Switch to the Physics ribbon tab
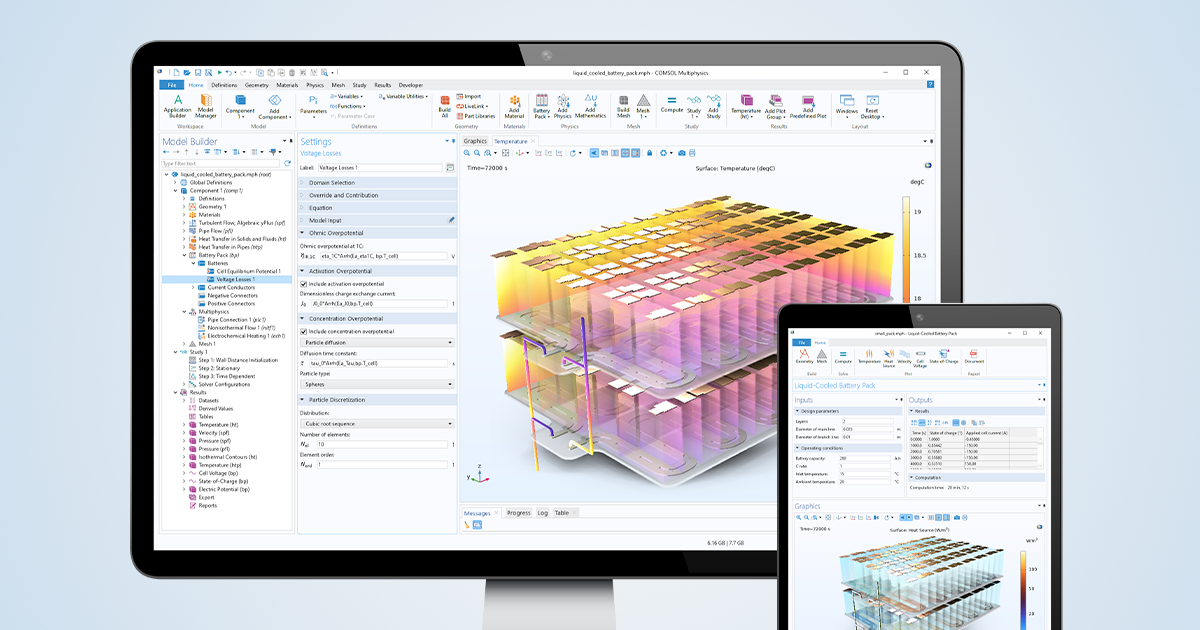1200x630 pixels. [315, 85]
